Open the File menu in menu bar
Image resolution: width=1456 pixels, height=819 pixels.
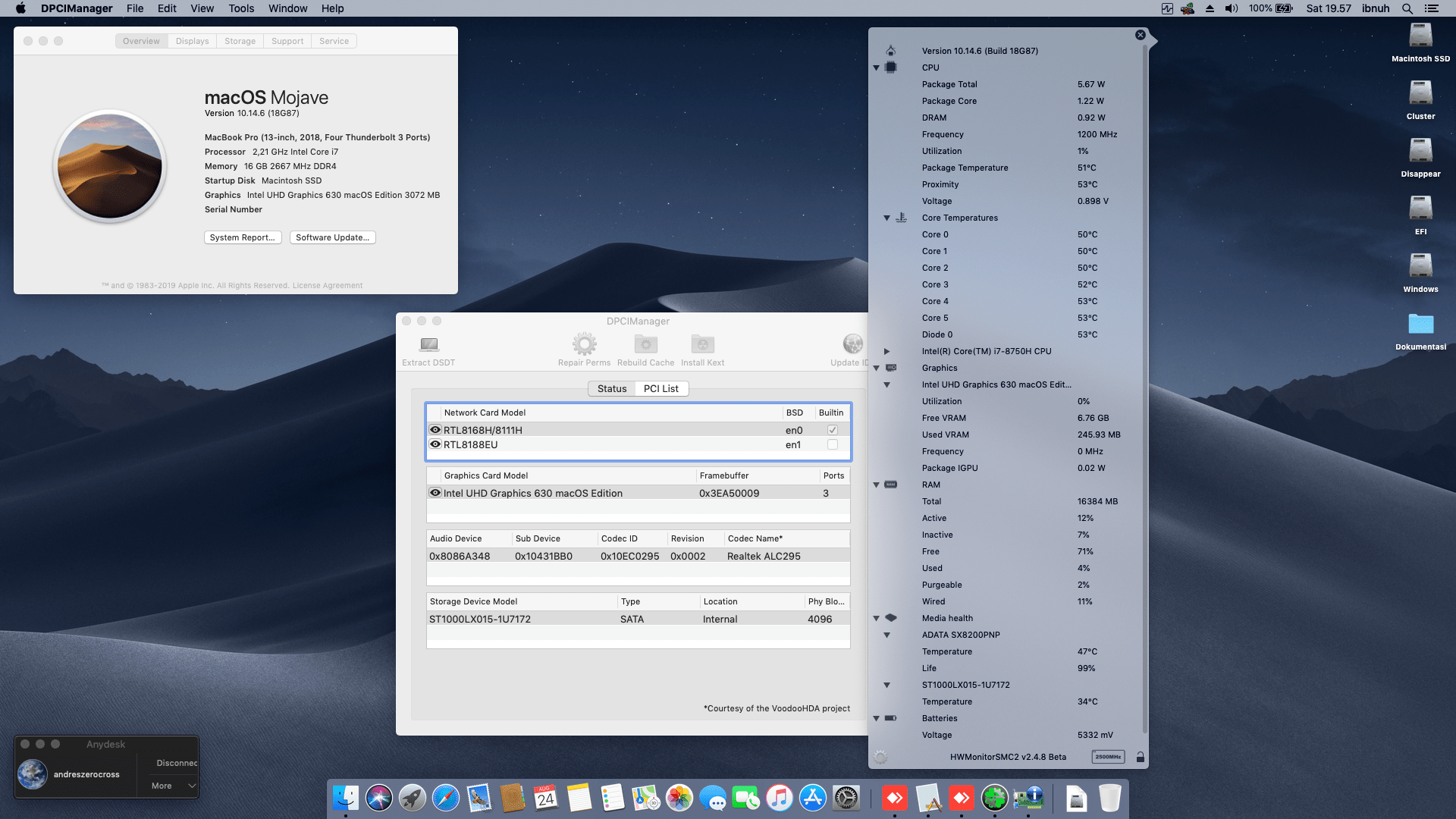point(135,8)
